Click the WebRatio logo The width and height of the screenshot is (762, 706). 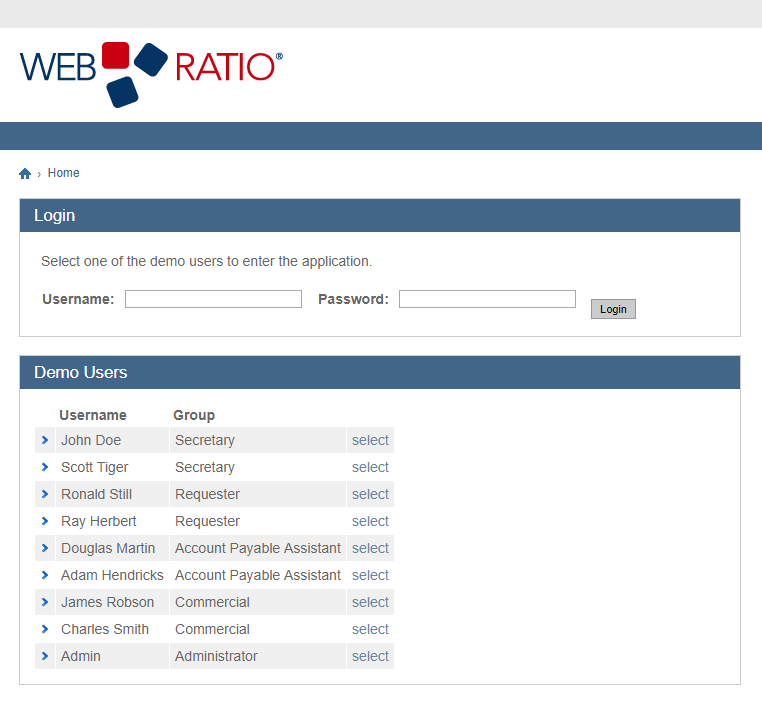(x=151, y=75)
